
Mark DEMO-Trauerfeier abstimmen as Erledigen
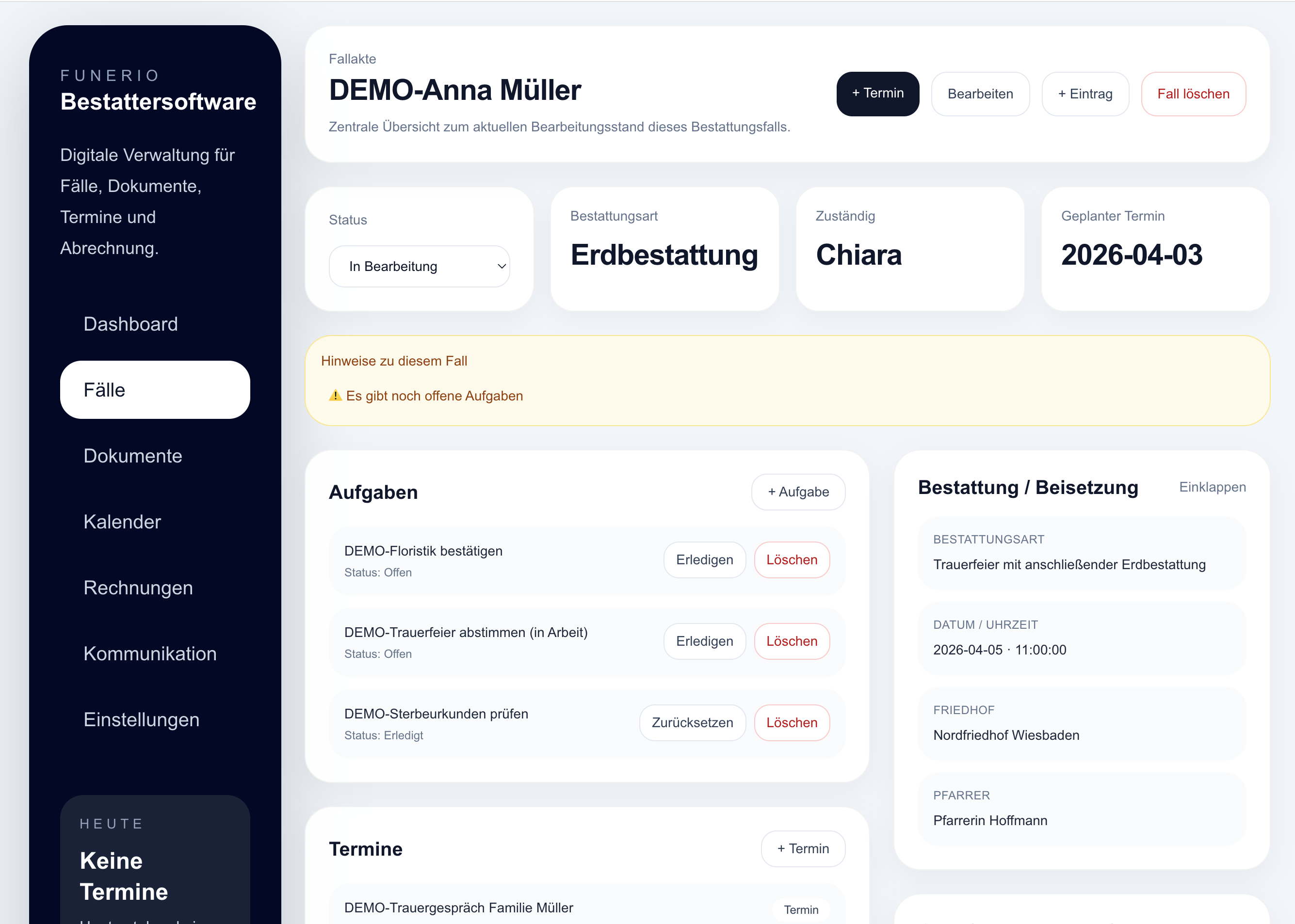tap(704, 641)
